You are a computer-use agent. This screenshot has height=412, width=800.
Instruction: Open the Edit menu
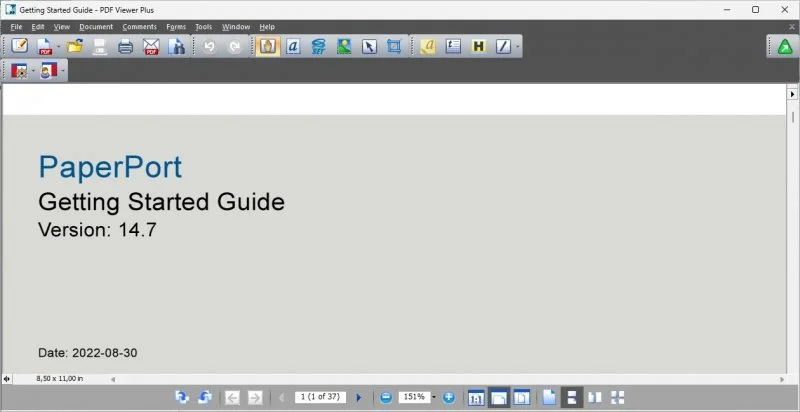click(x=38, y=27)
